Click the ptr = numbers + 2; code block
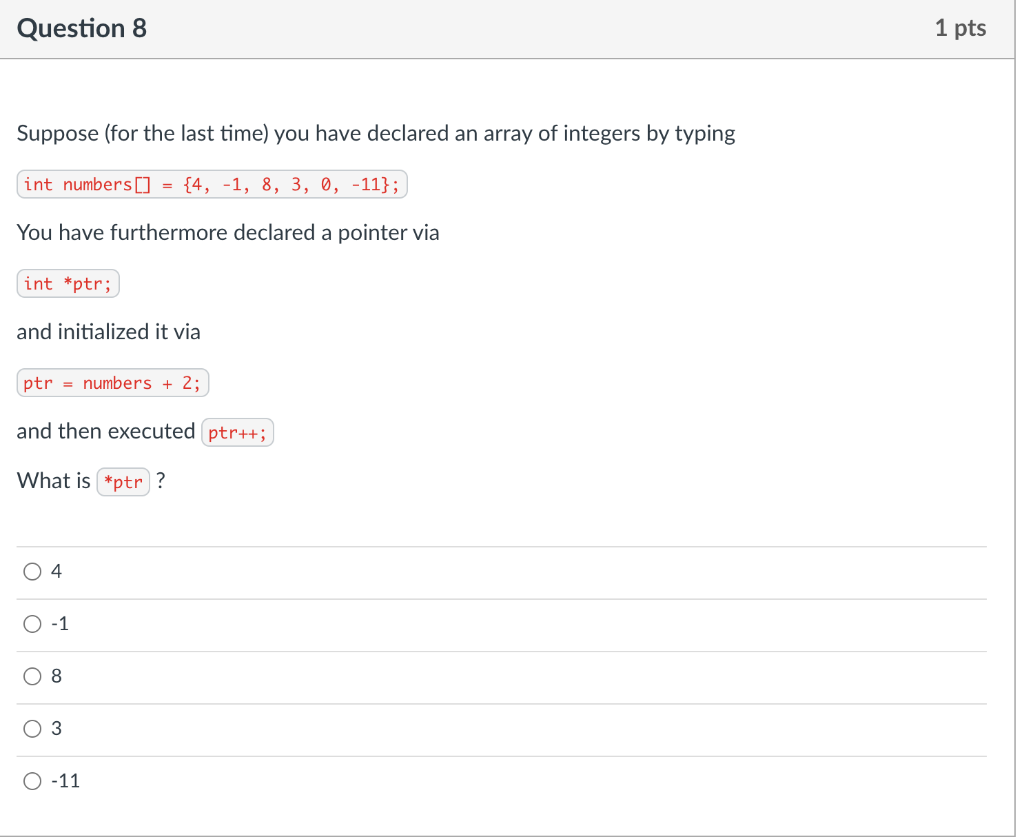Image resolution: width=1024 pixels, height=837 pixels. (112, 383)
